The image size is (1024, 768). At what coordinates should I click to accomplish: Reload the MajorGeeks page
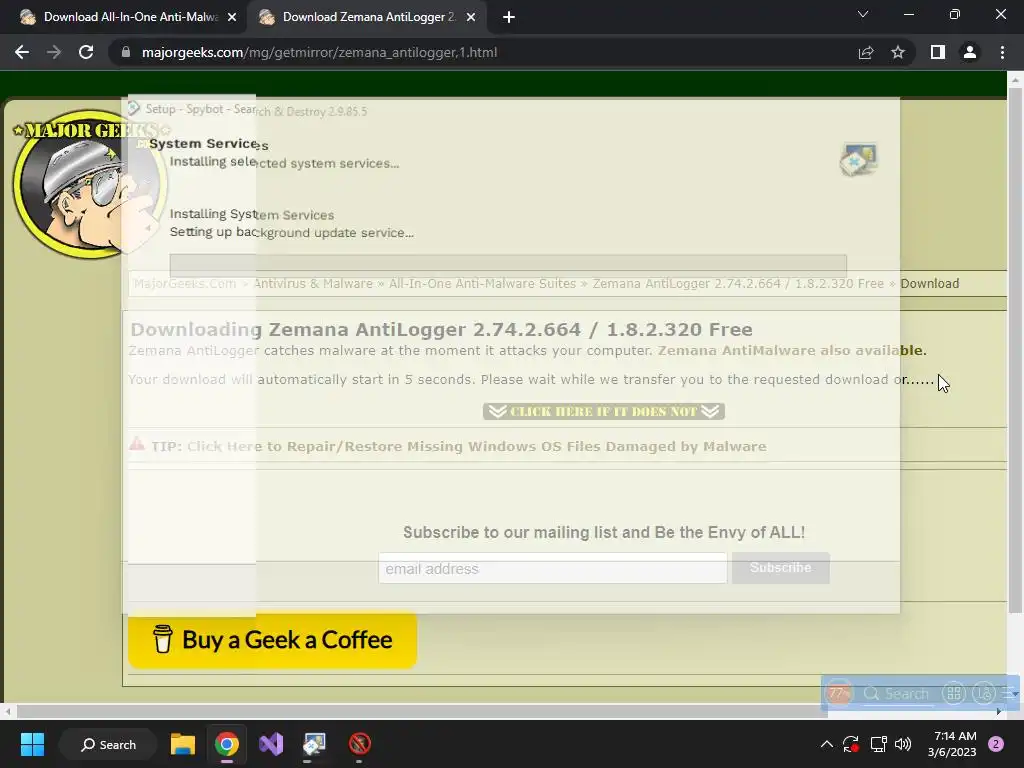[x=86, y=52]
